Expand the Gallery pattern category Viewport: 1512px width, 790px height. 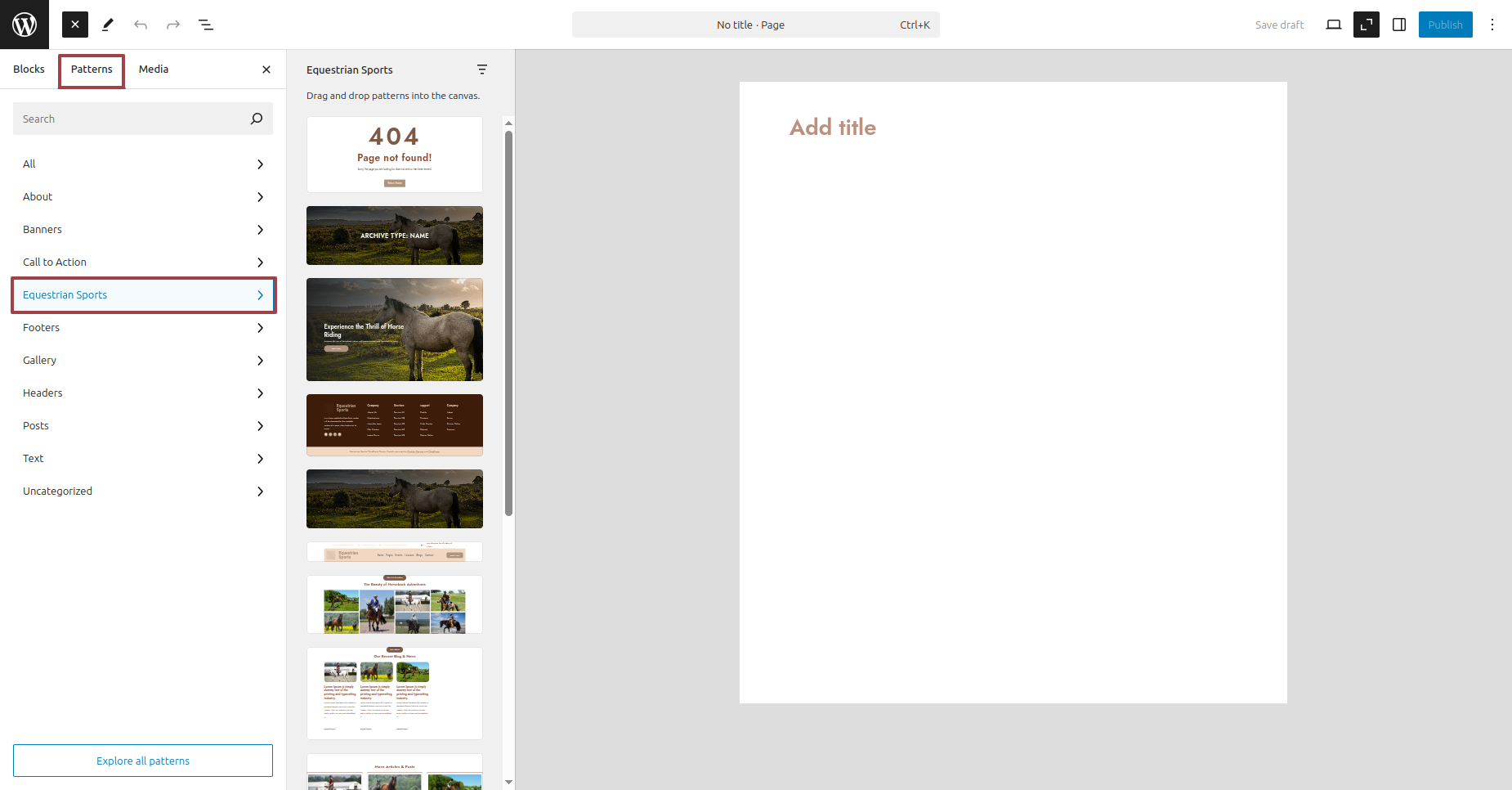click(x=143, y=361)
